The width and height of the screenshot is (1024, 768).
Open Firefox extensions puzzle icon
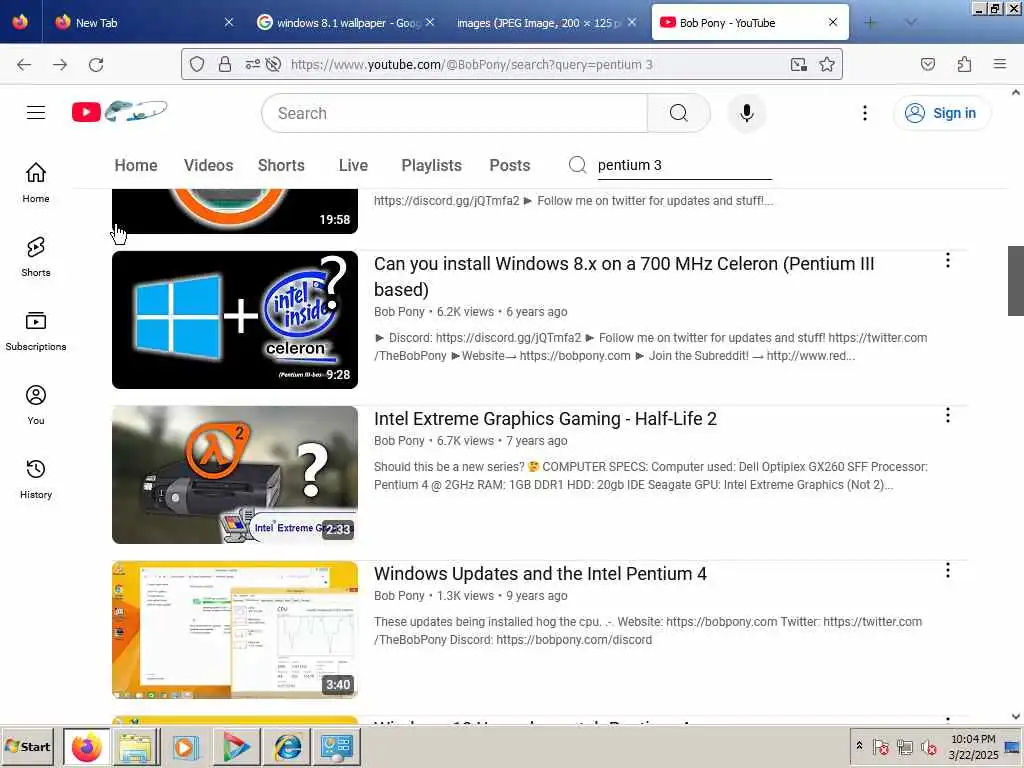point(964,64)
